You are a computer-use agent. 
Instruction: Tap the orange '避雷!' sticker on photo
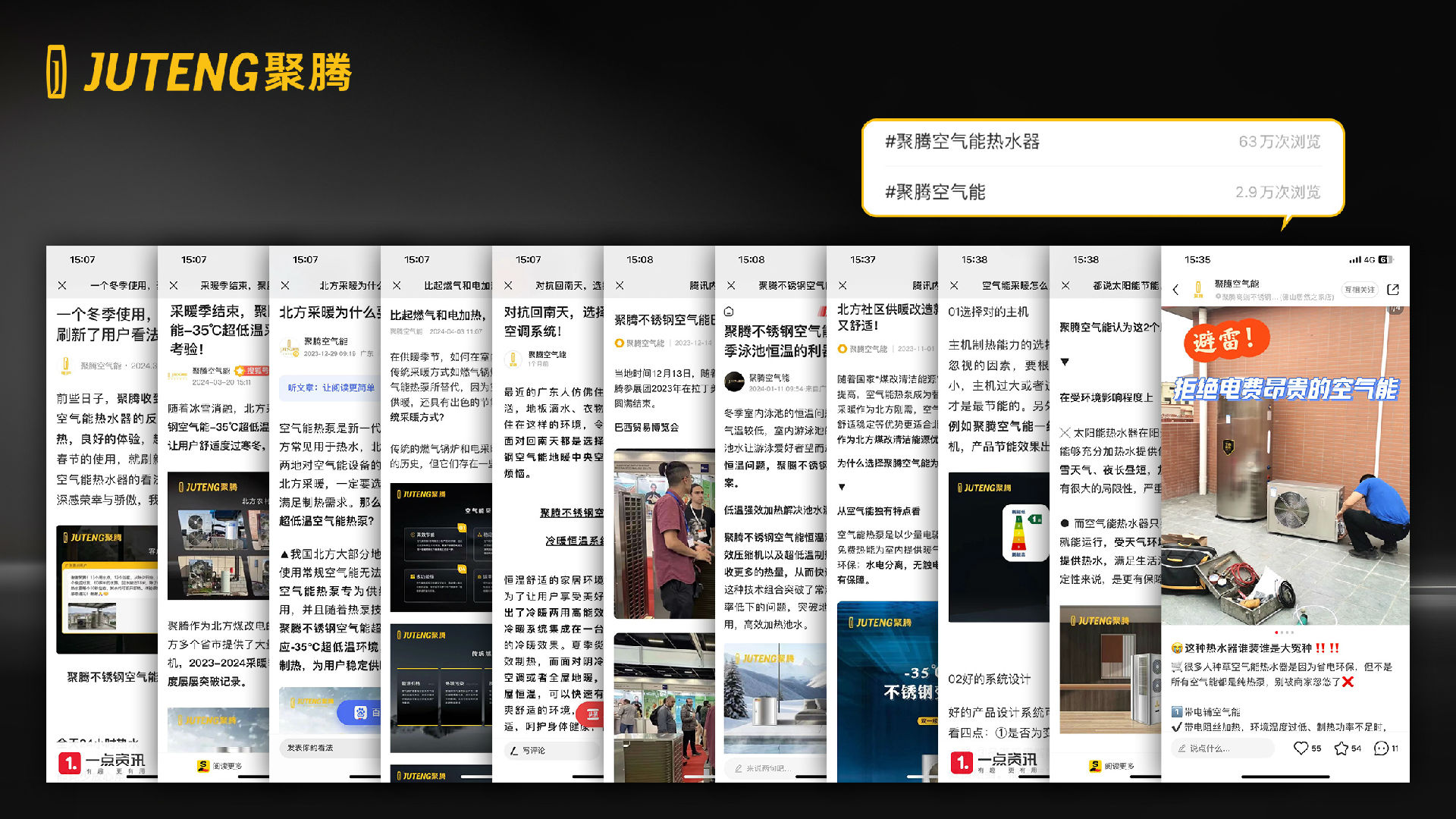pyautogui.click(x=1227, y=341)
